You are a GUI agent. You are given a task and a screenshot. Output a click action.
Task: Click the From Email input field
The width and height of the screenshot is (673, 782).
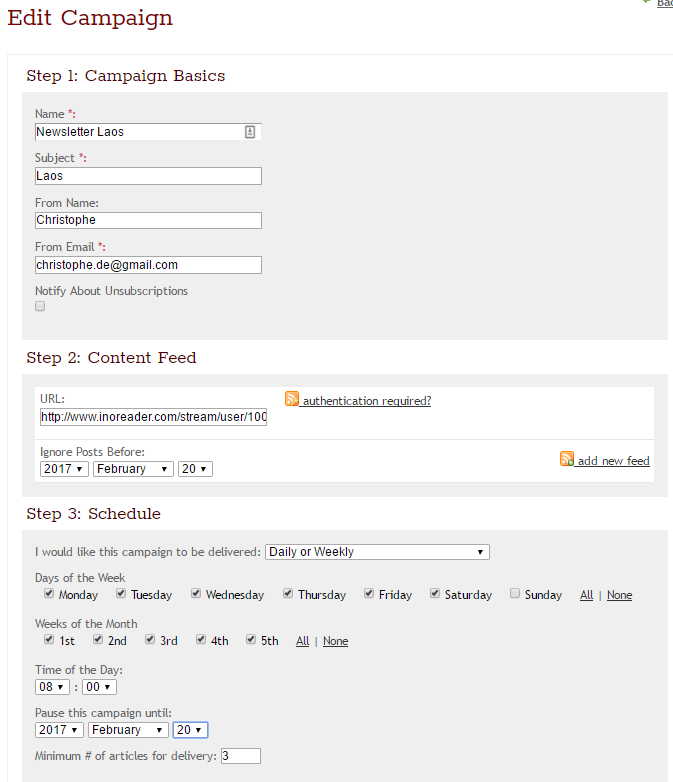tap(148, 265)
